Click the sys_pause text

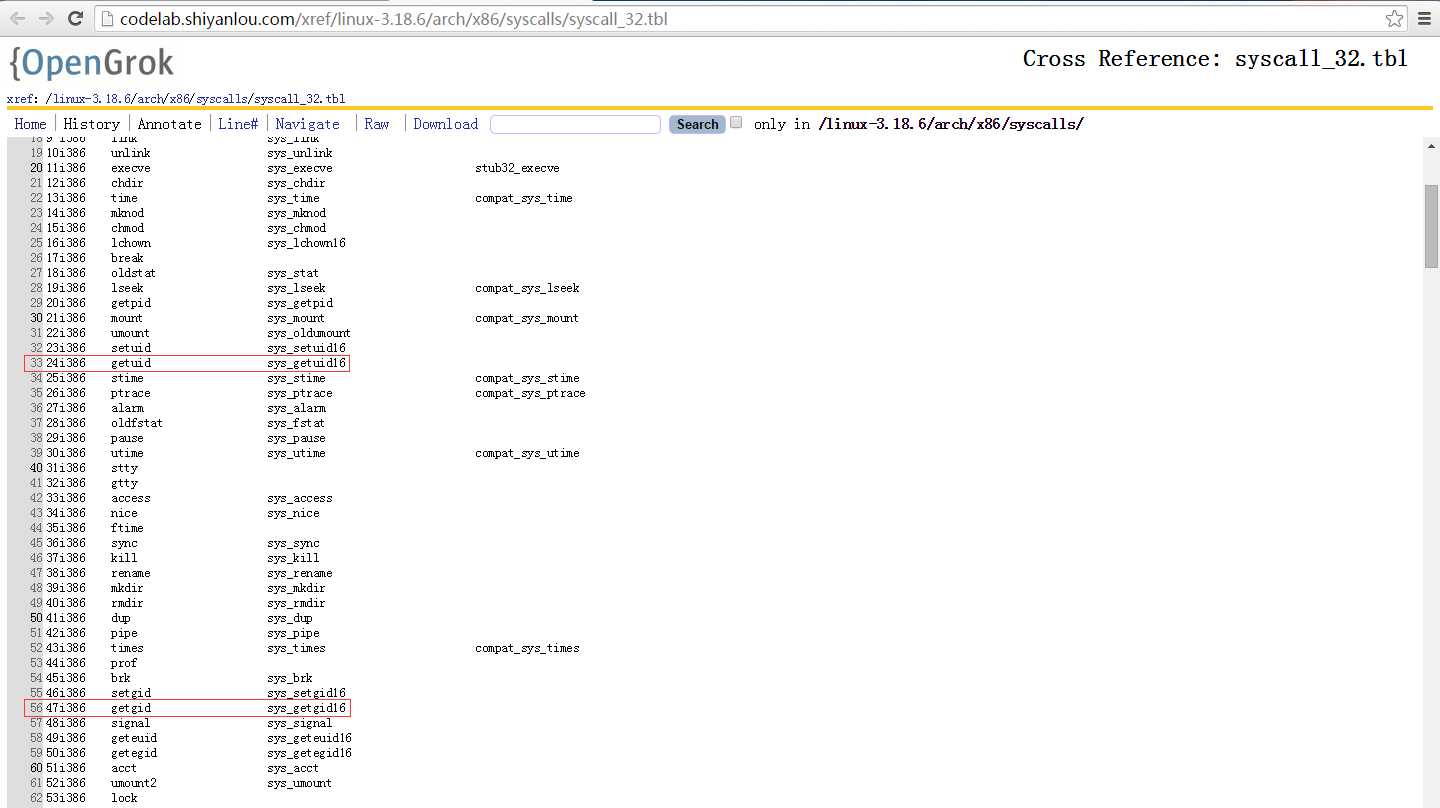click(x=296, y=438)
